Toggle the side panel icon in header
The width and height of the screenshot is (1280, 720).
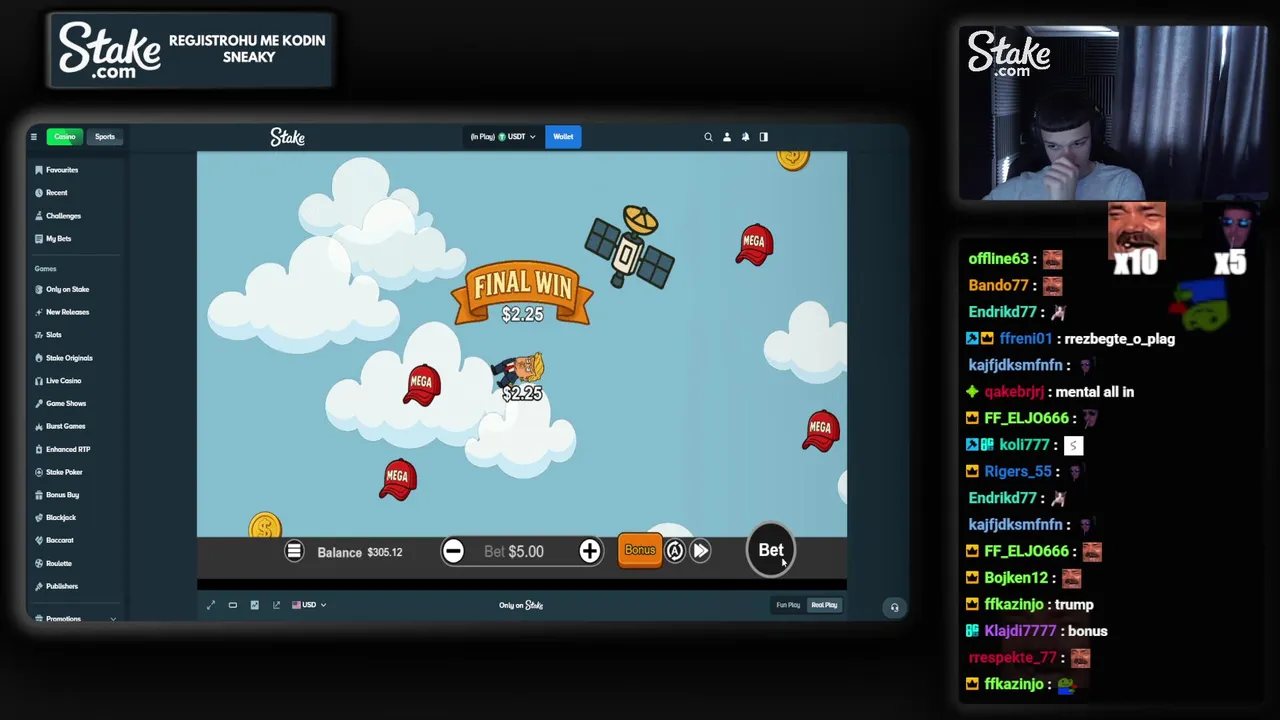point(764,137)
